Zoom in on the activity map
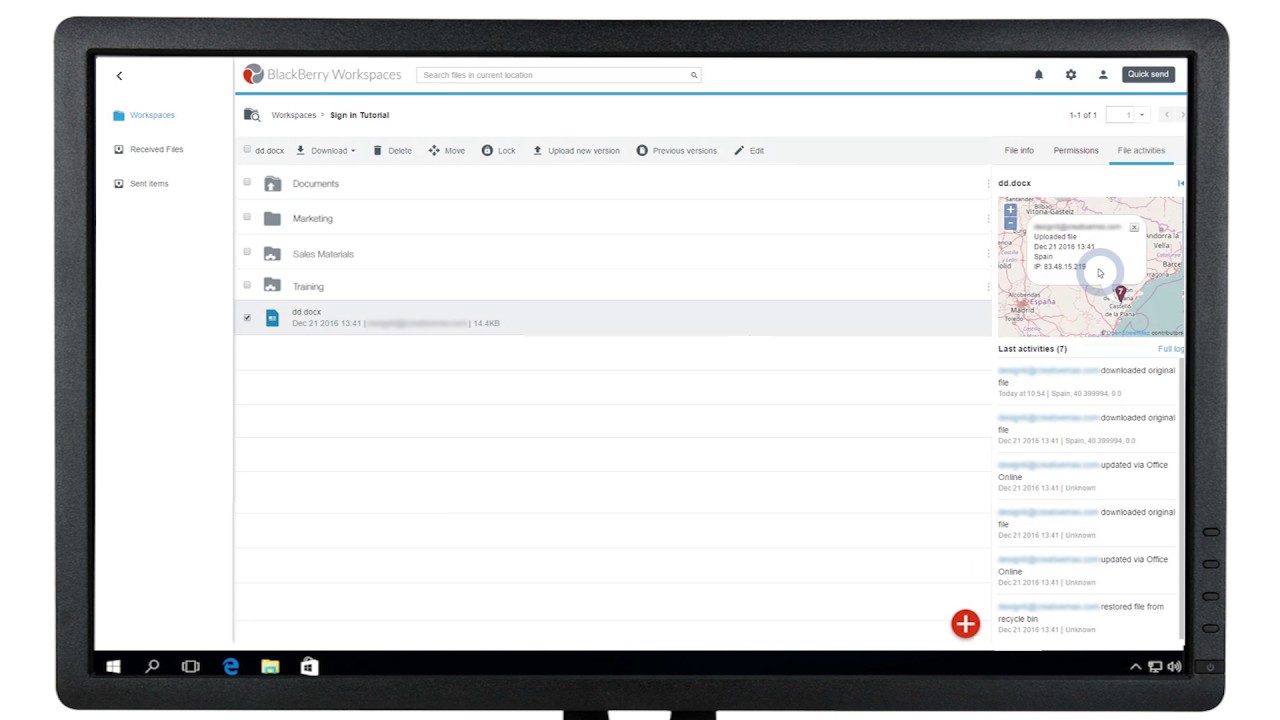Viewport: 1280px width, 720px height. pyautogui.click(x=1010, y=210)
